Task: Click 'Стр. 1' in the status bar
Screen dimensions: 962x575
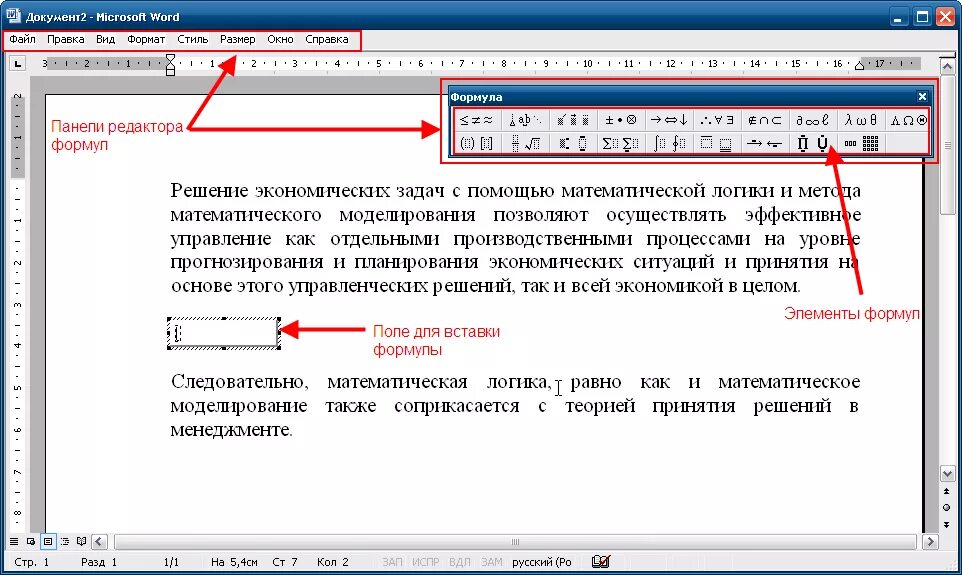Action: coord(31,562)
